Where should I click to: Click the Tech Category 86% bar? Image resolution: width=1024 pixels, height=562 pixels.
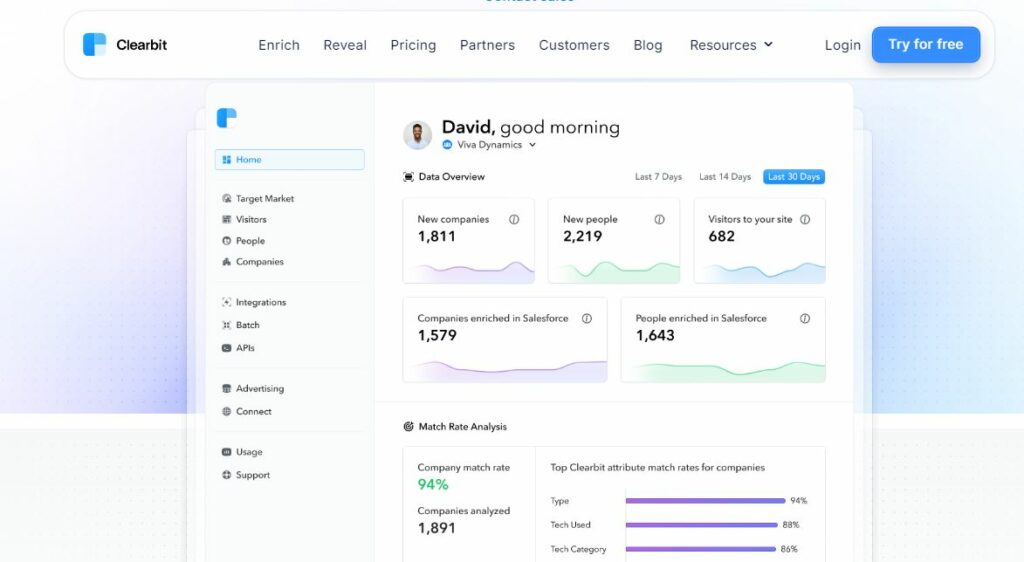[701, 549]
